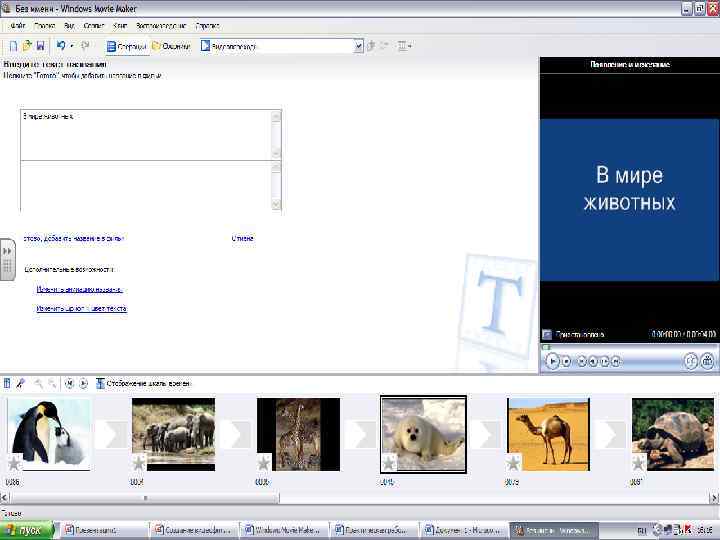Screen dimensions: 720x540
Task: Click the New Collection Folder icon
Action: click(384, 45)
